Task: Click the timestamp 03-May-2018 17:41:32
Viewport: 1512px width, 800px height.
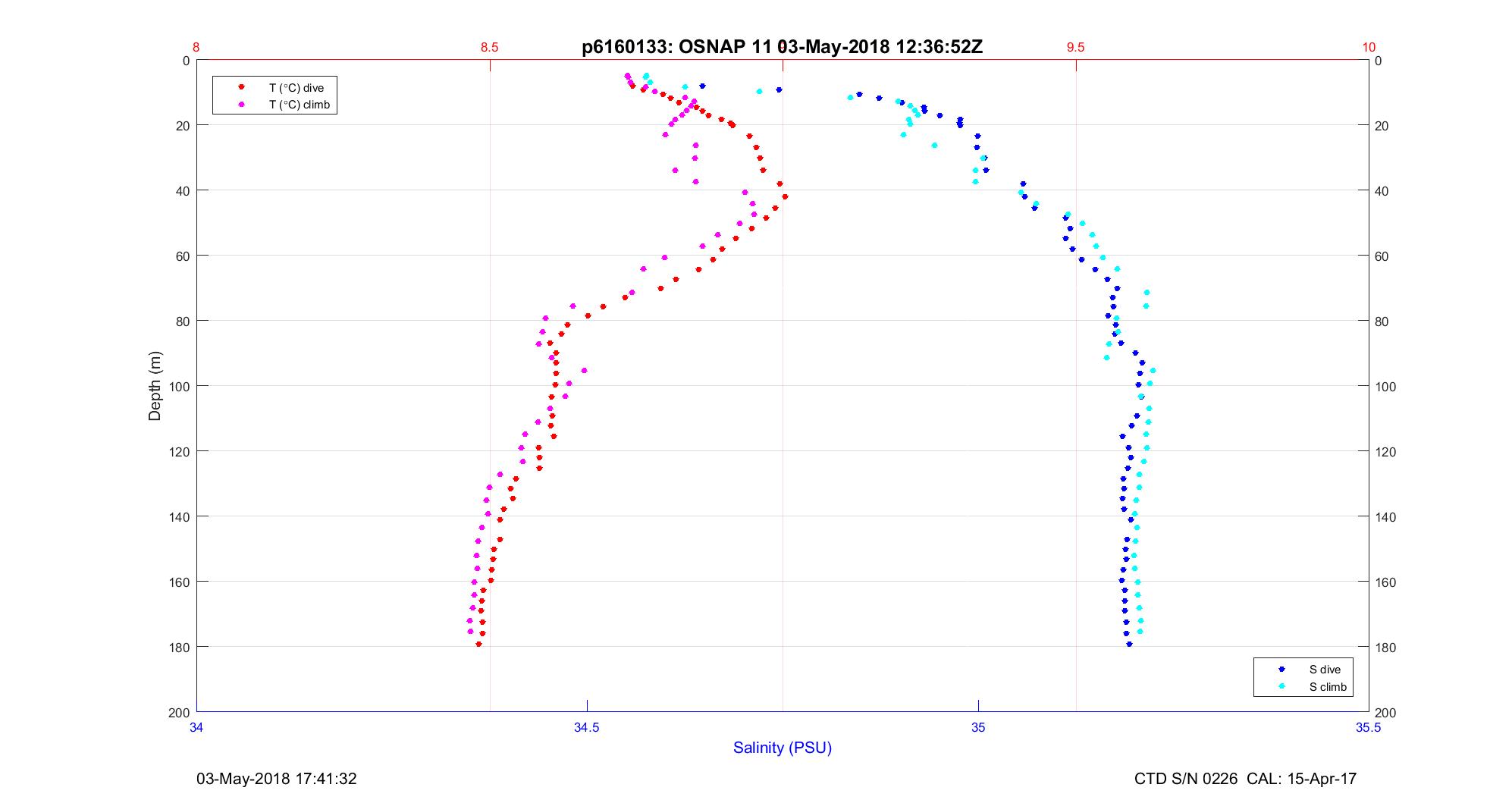Action: (x=277, y=779)
